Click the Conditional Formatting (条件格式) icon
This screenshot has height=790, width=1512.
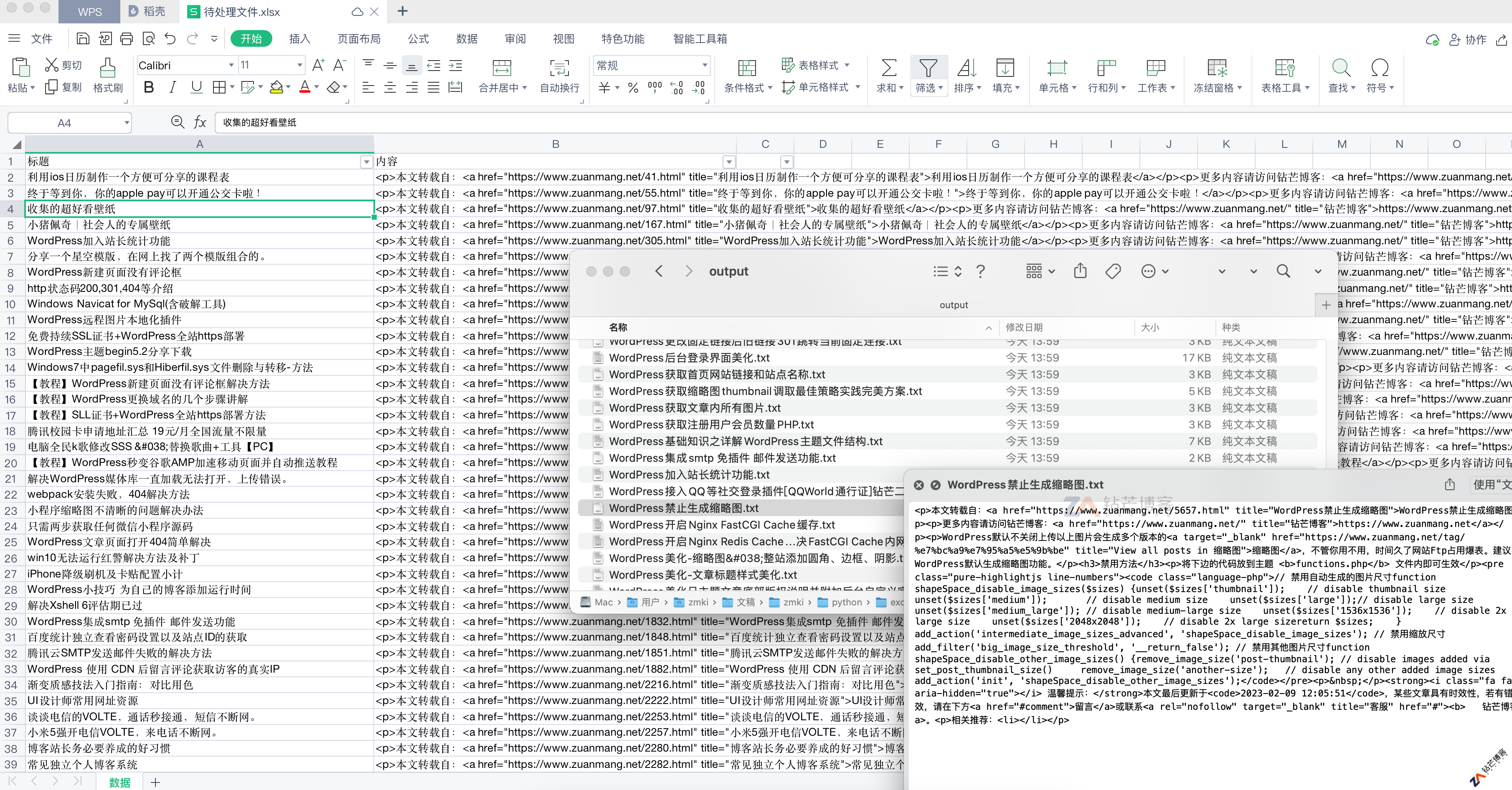tap(747, 68)
